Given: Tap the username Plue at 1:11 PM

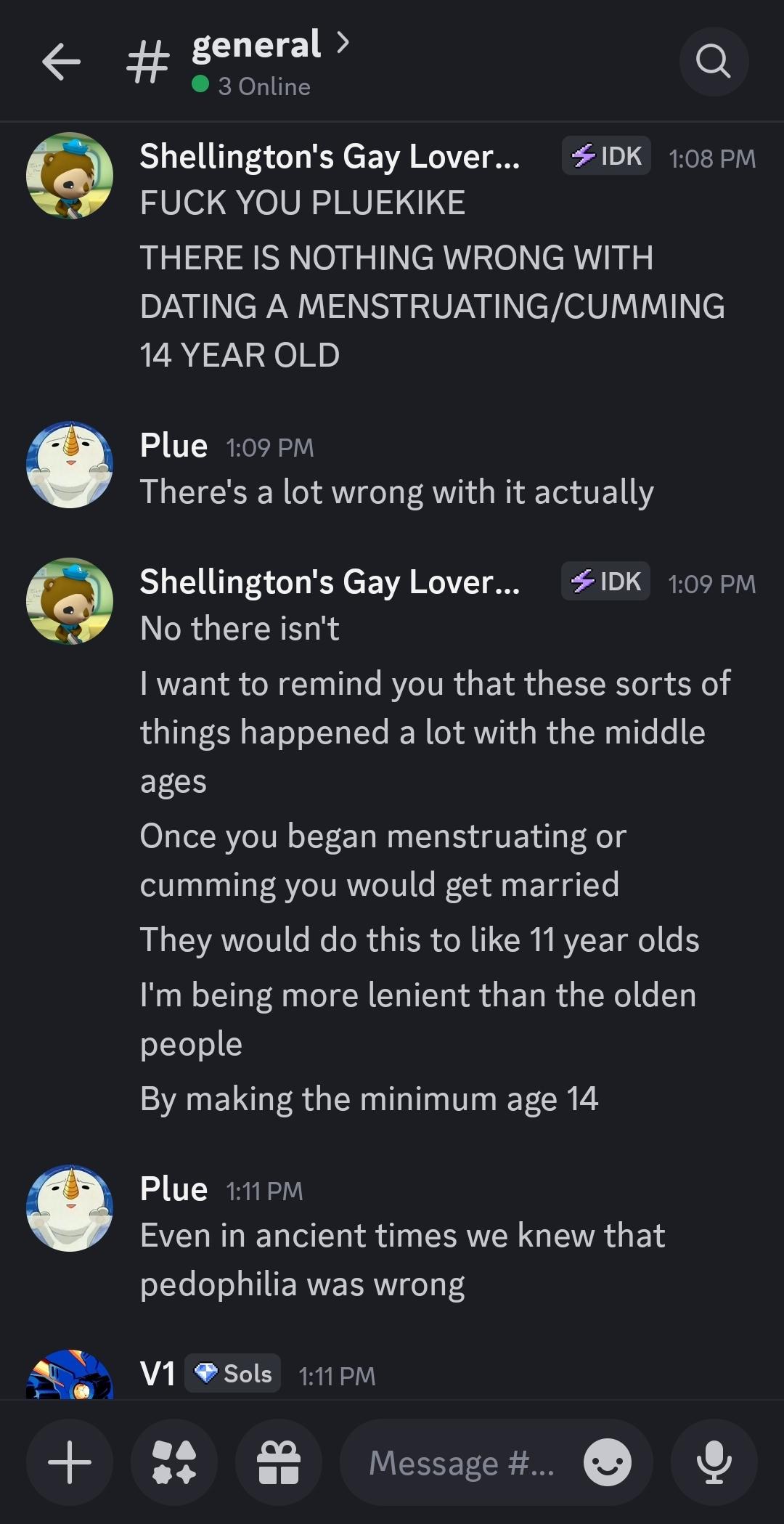Looking at the screenshot, I should click(173, 1189).
